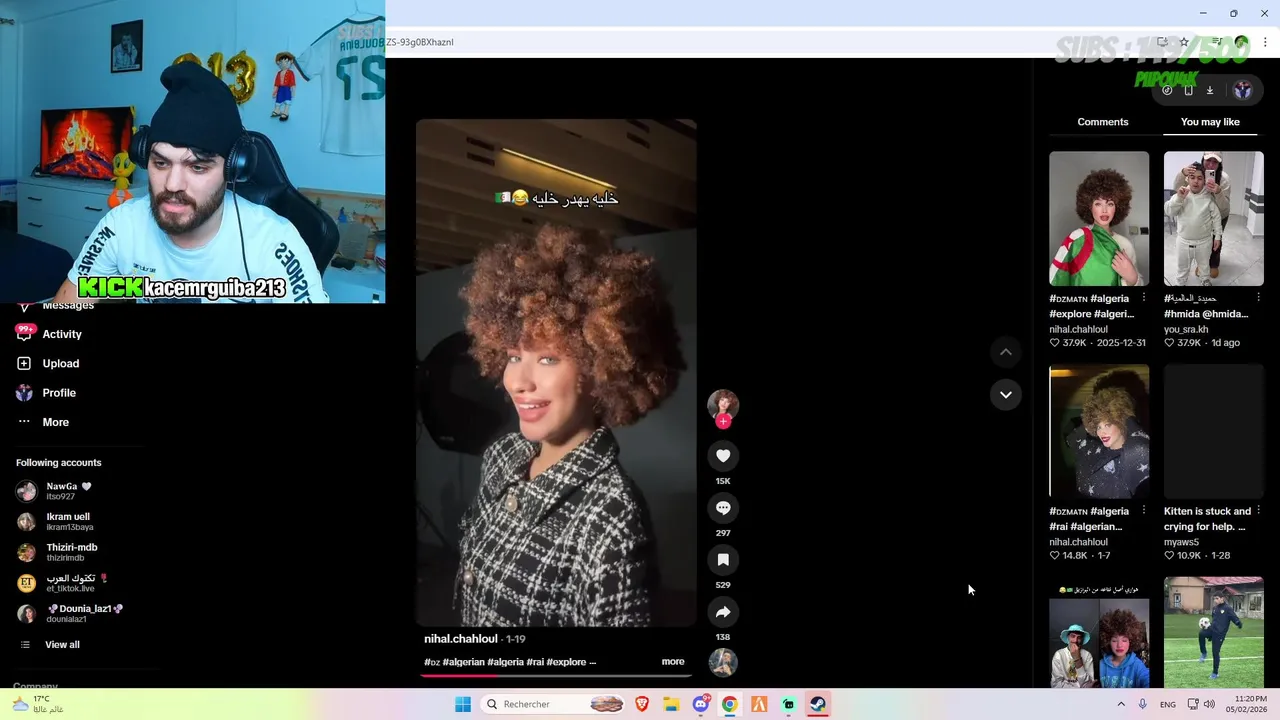
Task: Click nihal.chahloul username under video
Action: (x=460, y=639)
